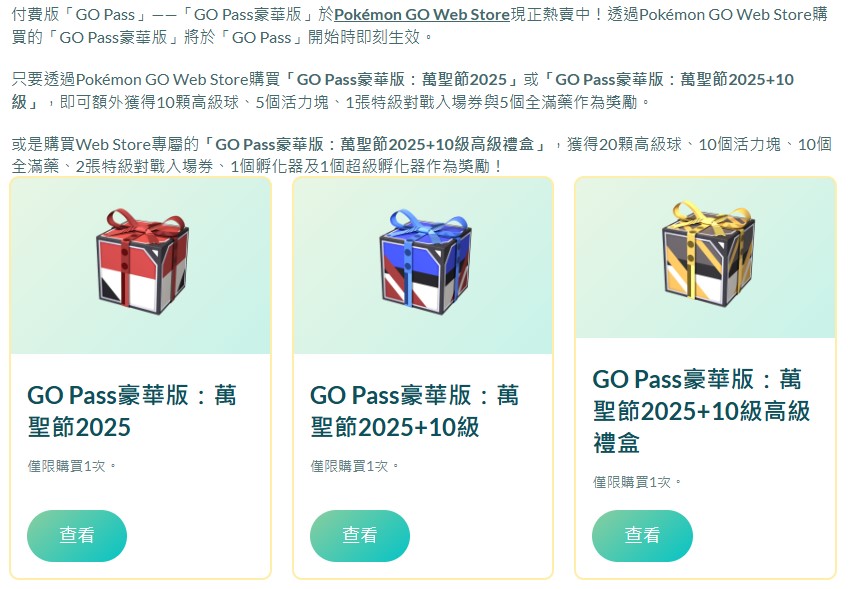Click the second card's green image banner
851x589 pixels.
pyautogui.click(x=423, y=266)
